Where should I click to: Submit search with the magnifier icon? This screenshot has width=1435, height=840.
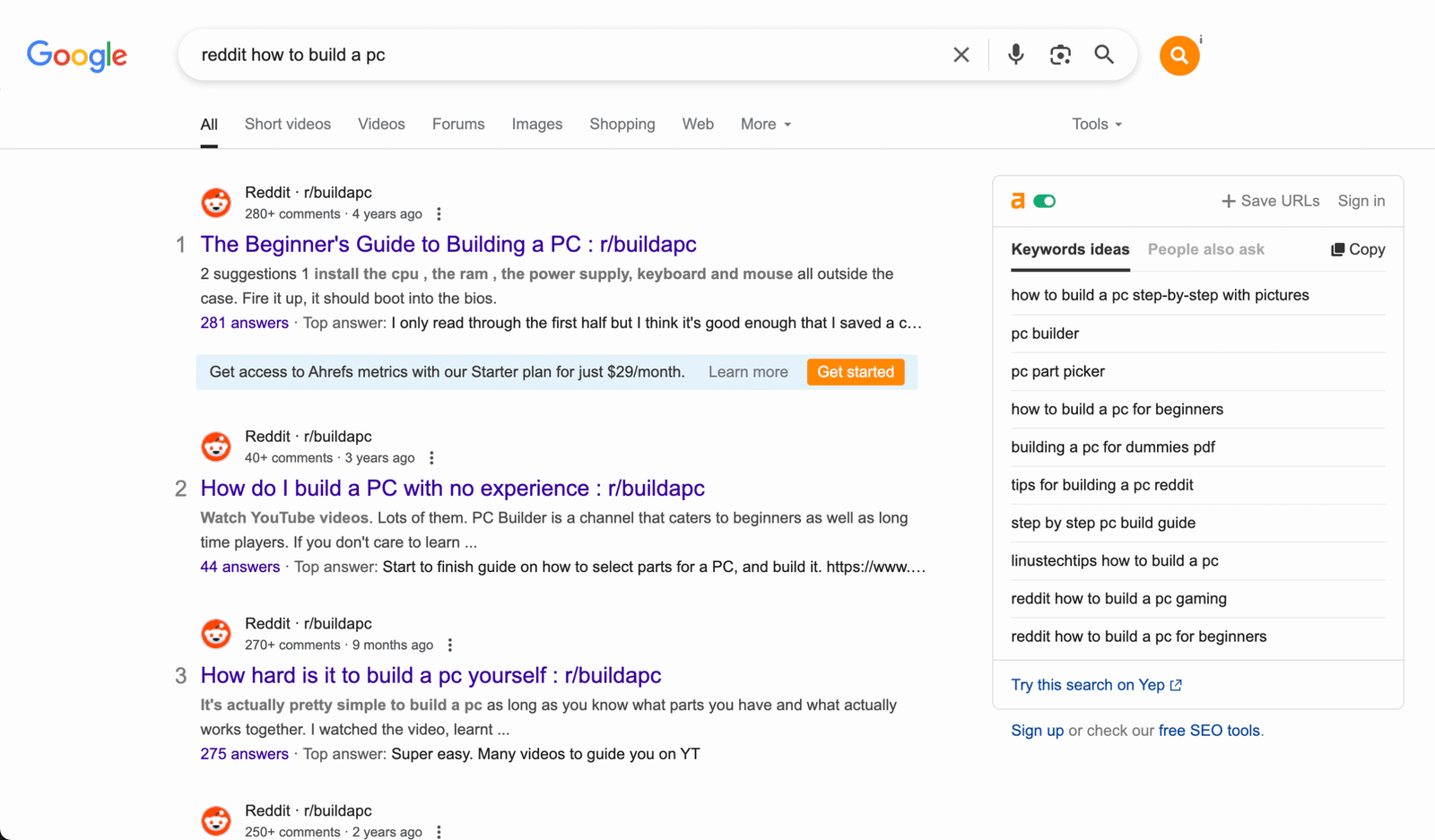1104,55
